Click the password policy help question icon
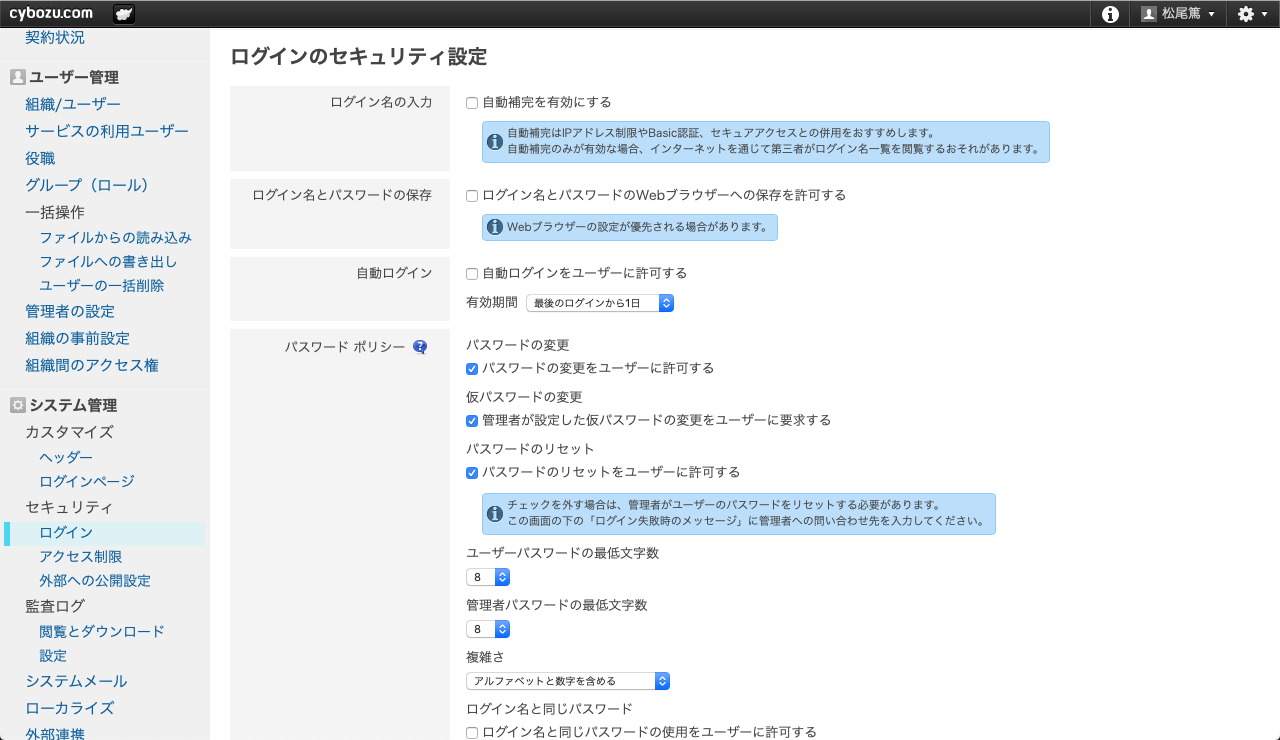The width and height of the screenshot is (1280, 740). coord(420,347)
